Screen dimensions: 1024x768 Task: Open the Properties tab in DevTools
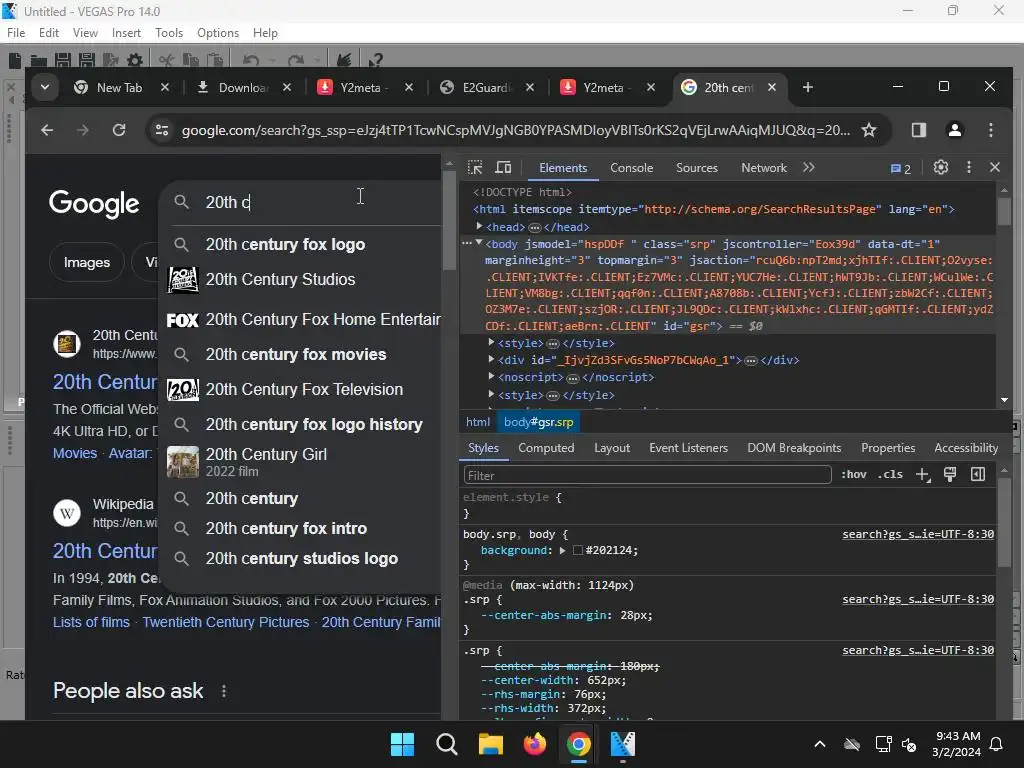click(x=888, y=448)
